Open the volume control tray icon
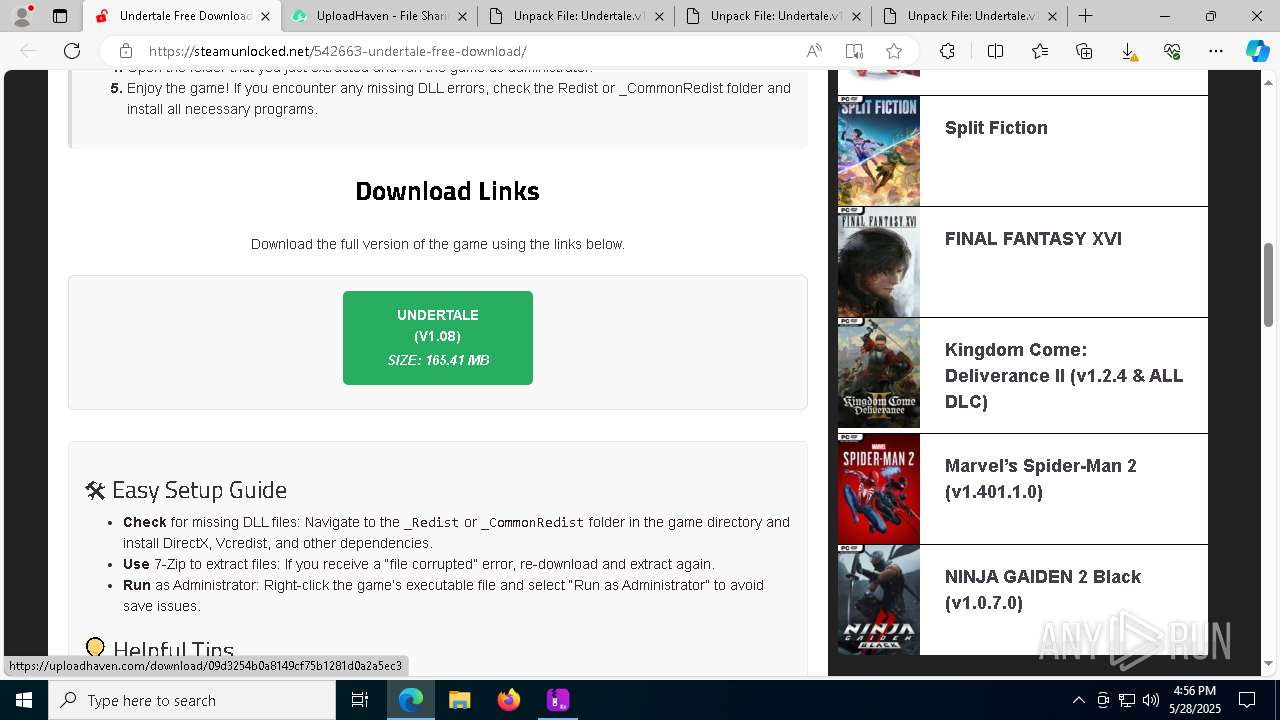This screenshot has height=720, width=1280. 1151,700
